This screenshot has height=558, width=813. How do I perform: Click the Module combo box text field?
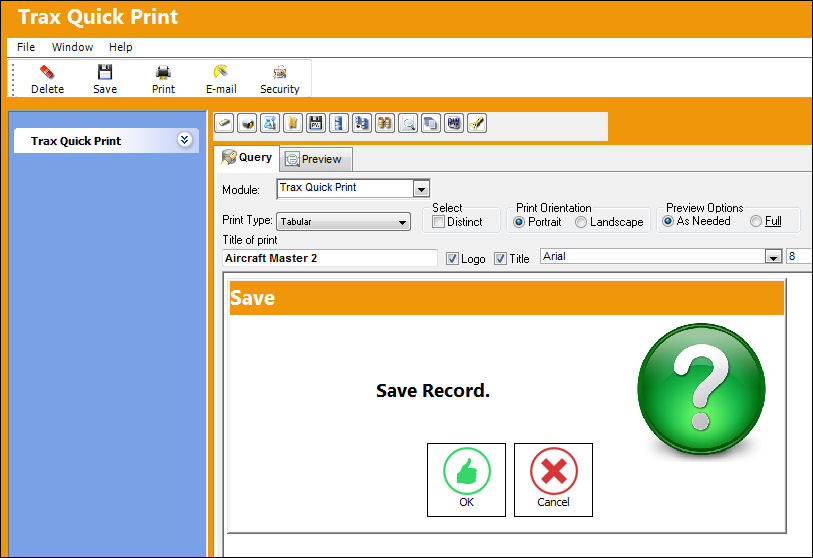click(345, 188)
